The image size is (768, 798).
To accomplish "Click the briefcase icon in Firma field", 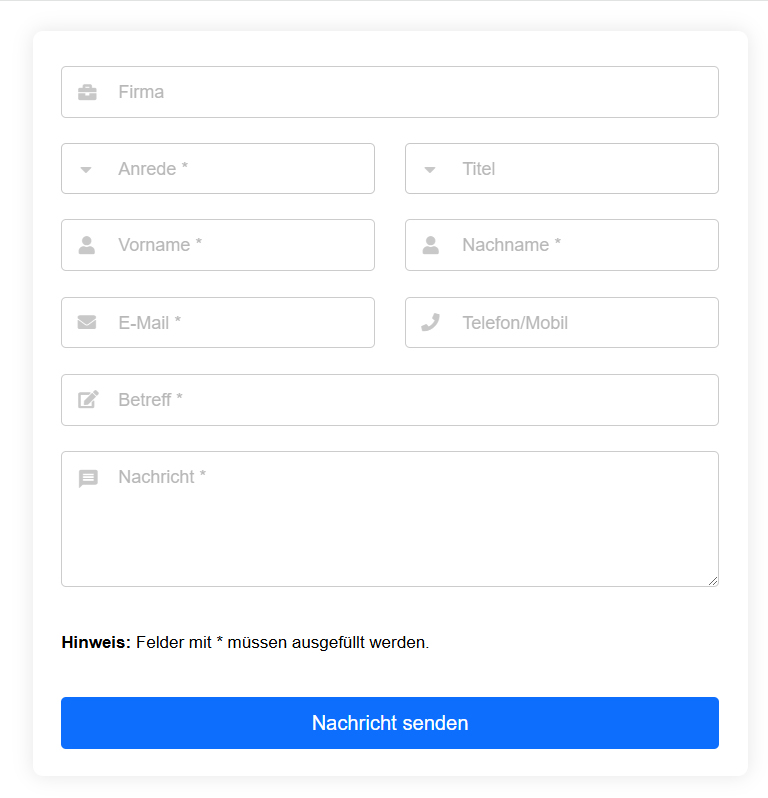I will (x=87, y=92).
